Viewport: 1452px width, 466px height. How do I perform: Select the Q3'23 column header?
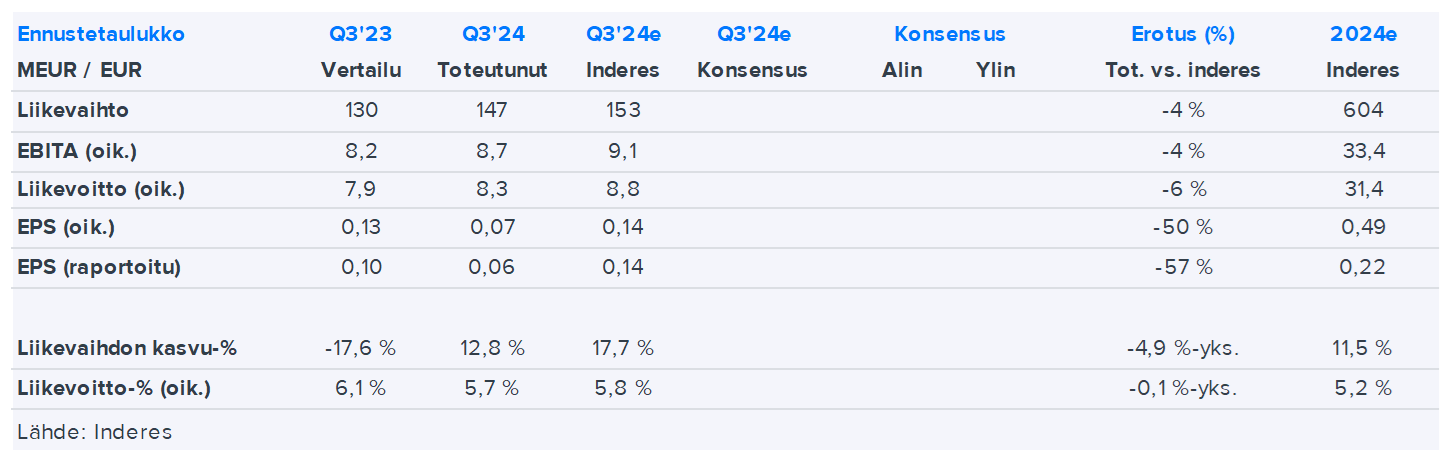click(x=361, y=34)
